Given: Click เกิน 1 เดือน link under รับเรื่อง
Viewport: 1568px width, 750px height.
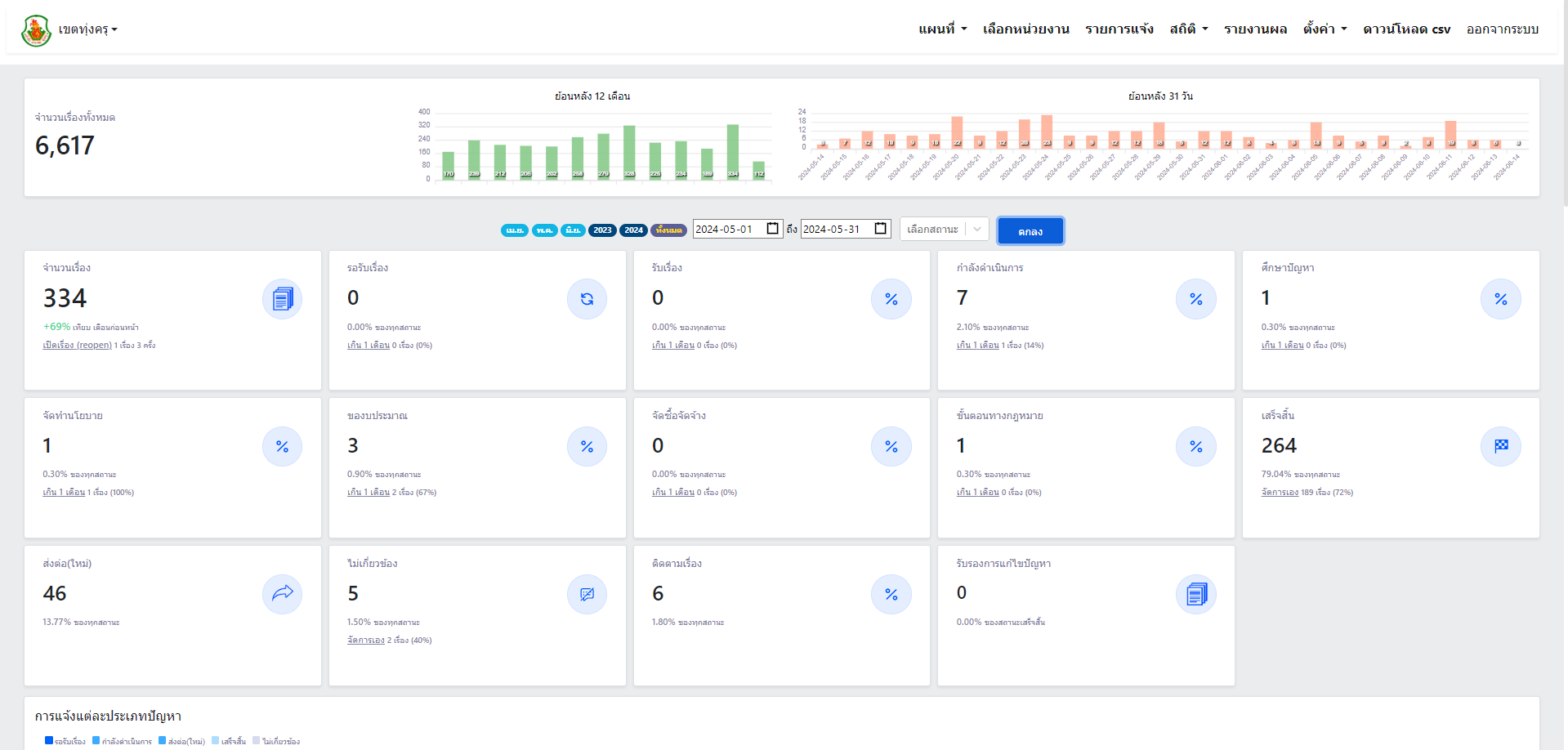Looking at the screenshot, I should [672, 346].
